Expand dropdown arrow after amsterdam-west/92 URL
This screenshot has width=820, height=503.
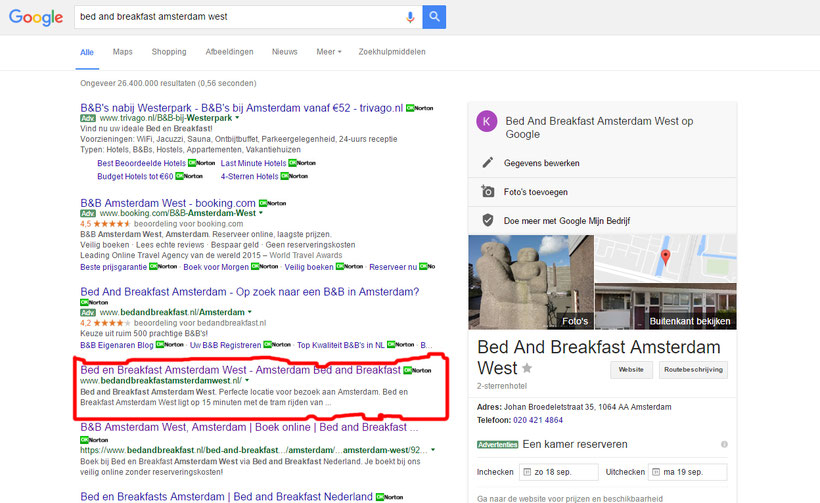[x=433, y=450]
